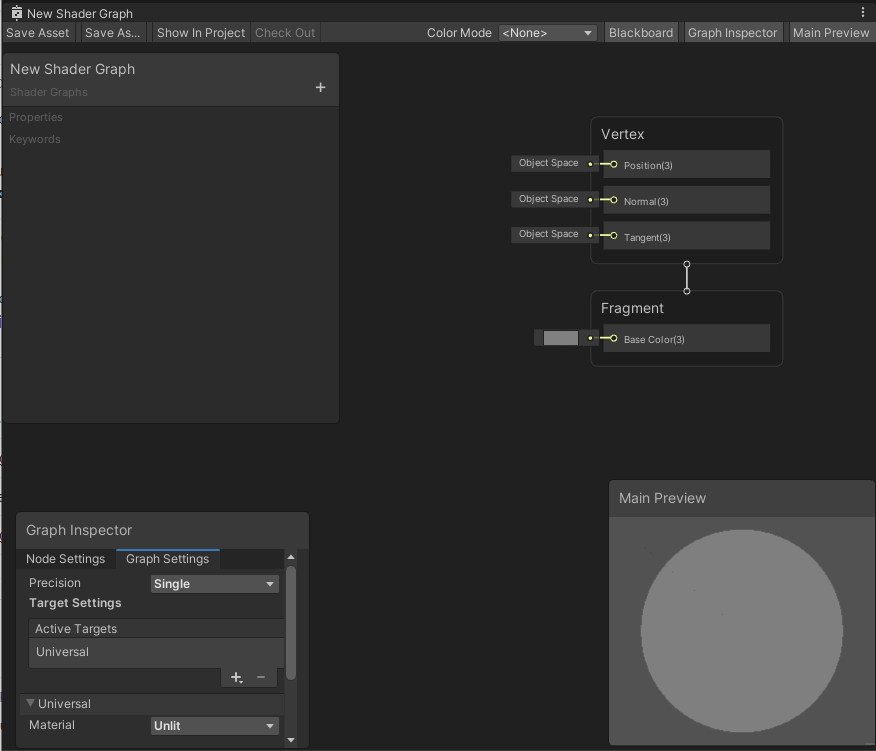Click the Active Targets header
876x751 pixels.
point(156,629)
